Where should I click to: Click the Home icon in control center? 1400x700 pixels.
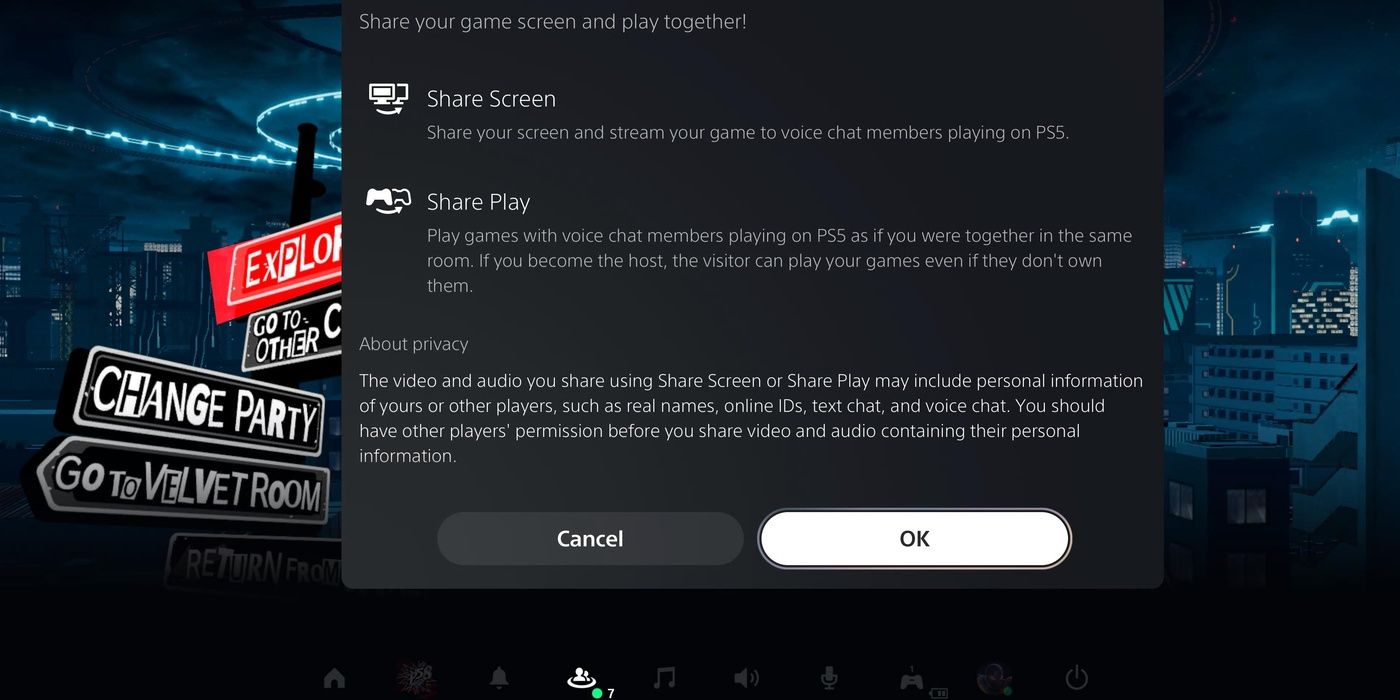335,679
